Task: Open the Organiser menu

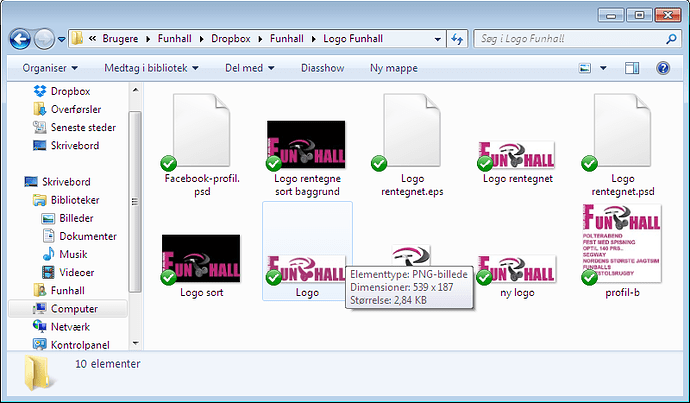Action: (50, 68)
